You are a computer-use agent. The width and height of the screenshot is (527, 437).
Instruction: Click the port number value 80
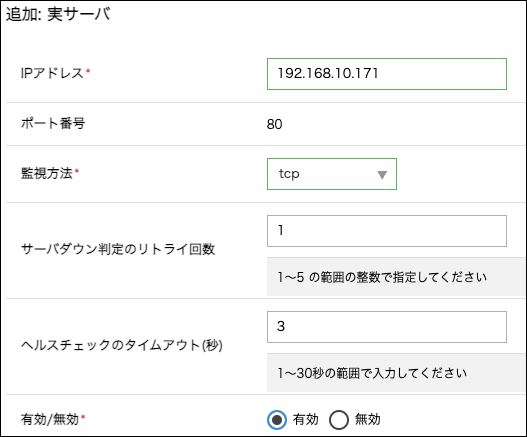275,124
